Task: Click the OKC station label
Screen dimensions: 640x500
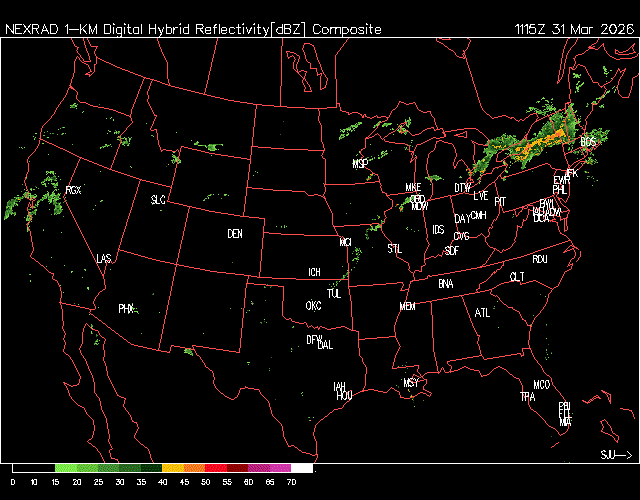Action: click(313, 305)
